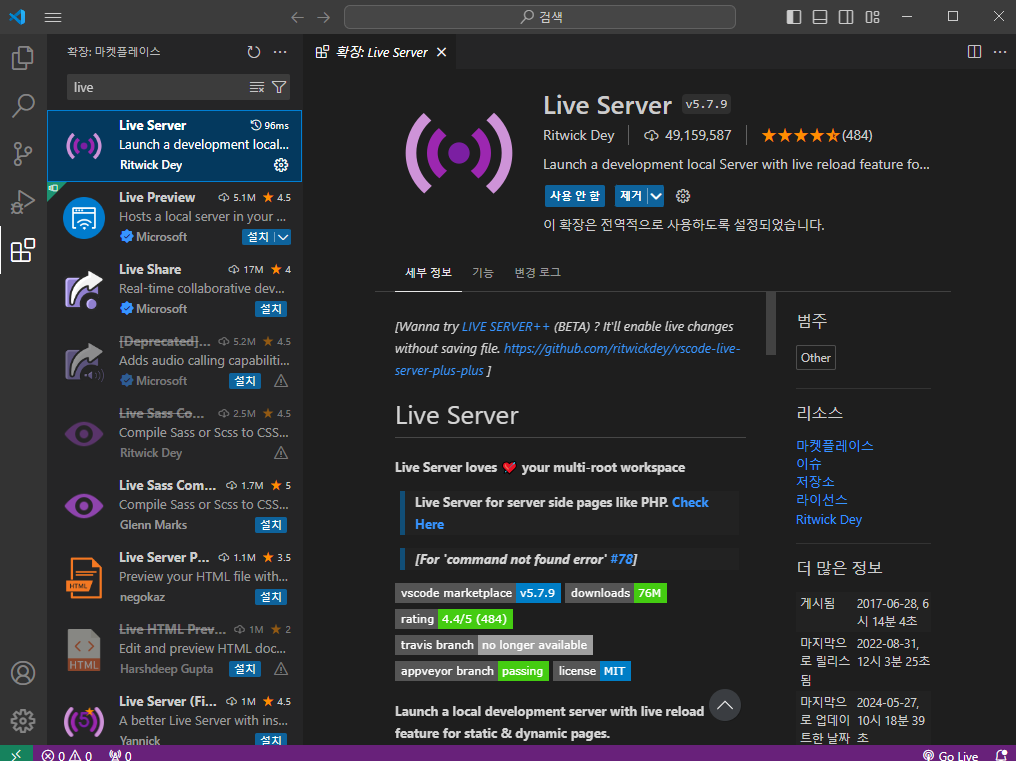
Task: Clear extensions search results
Action: pos(257,88)
